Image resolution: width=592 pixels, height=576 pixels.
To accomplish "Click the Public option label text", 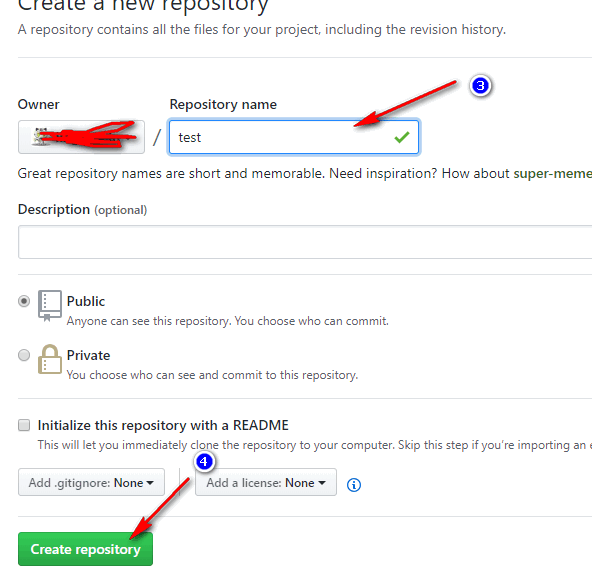I will click(x=86, y=301).
